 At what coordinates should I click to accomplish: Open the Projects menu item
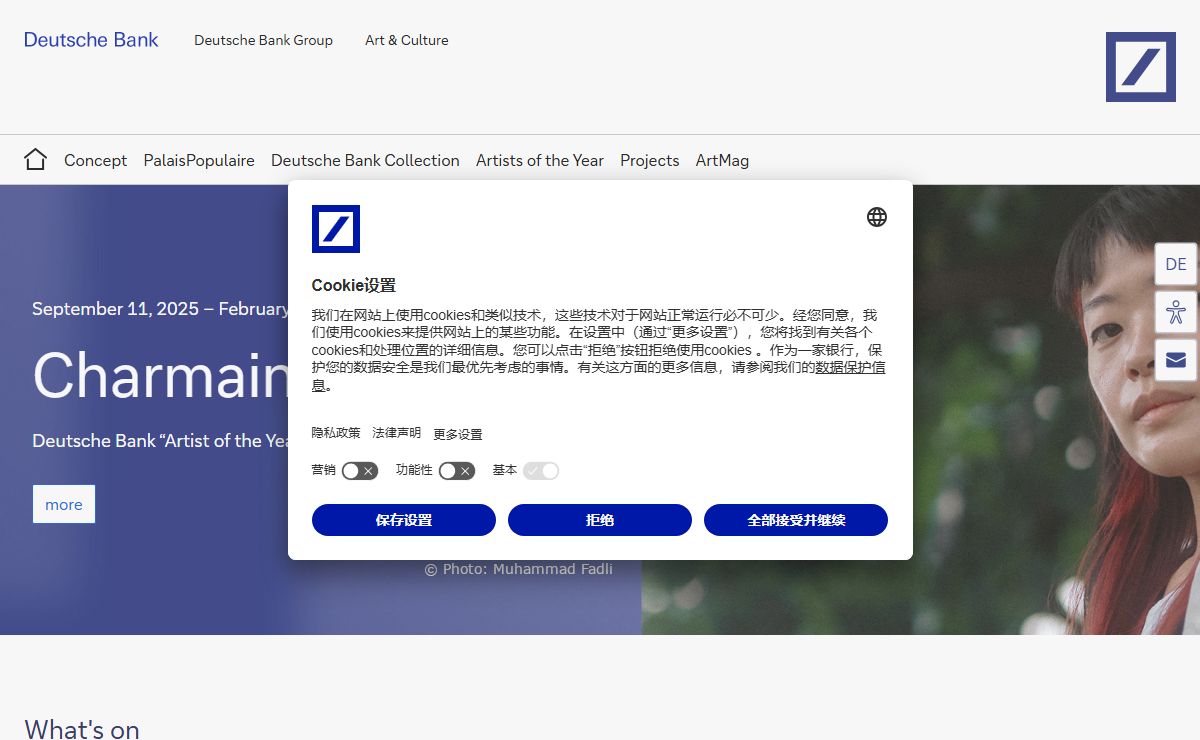tap(649, 160)
